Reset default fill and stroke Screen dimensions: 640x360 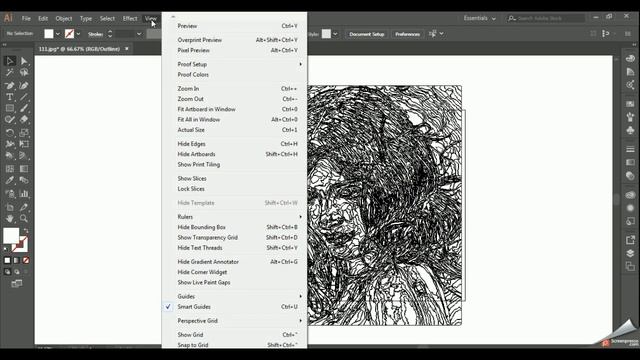(x=6, y=248)
